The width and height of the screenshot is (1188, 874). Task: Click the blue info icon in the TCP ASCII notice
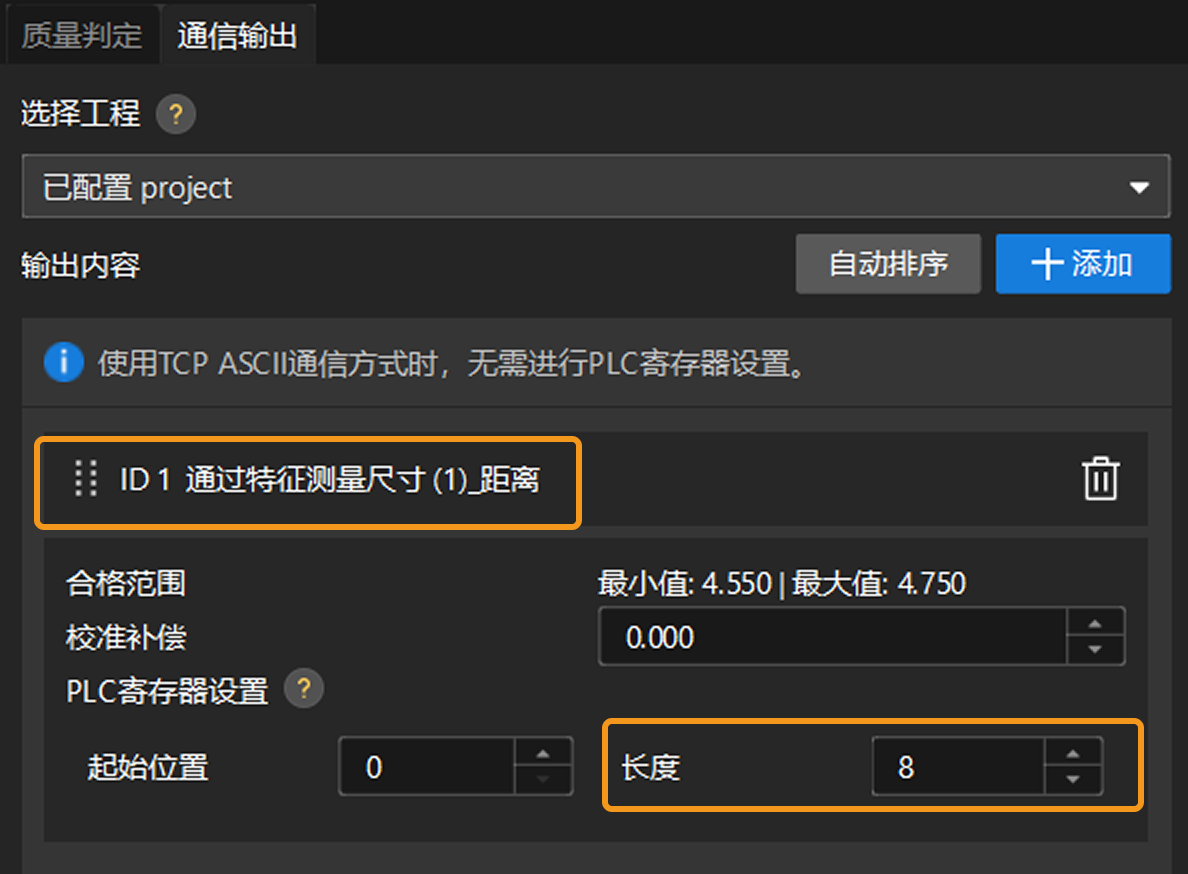pos(63,363)
